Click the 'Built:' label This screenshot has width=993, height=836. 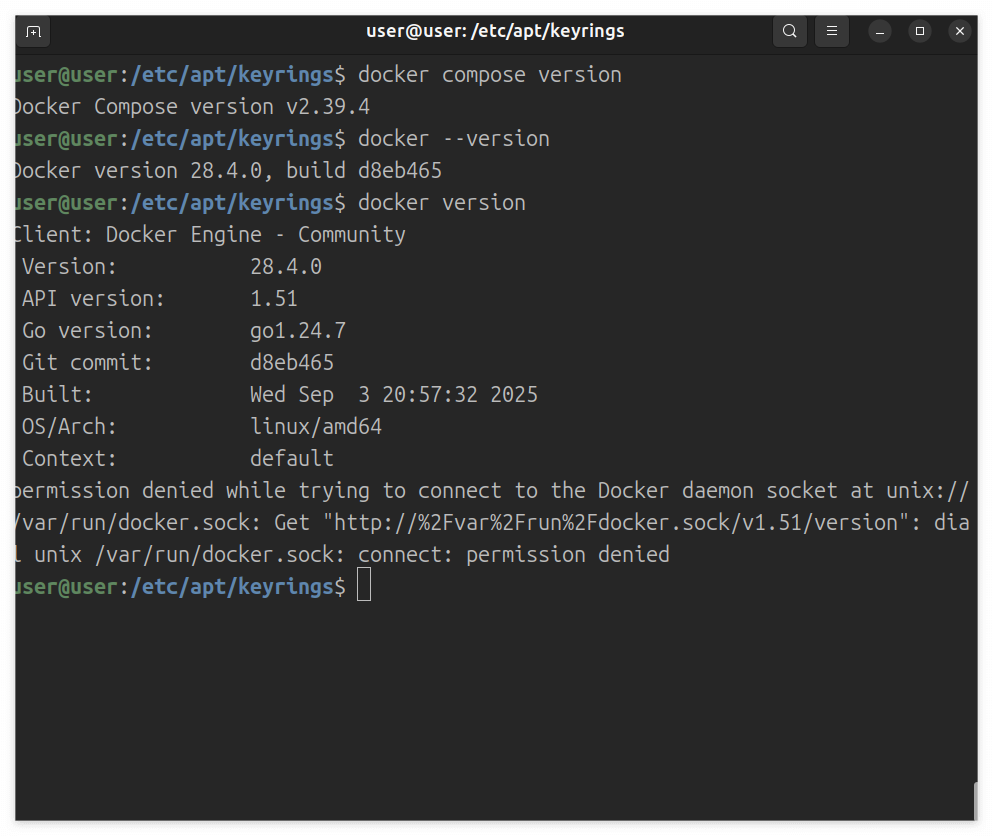(x=57, y=395)
